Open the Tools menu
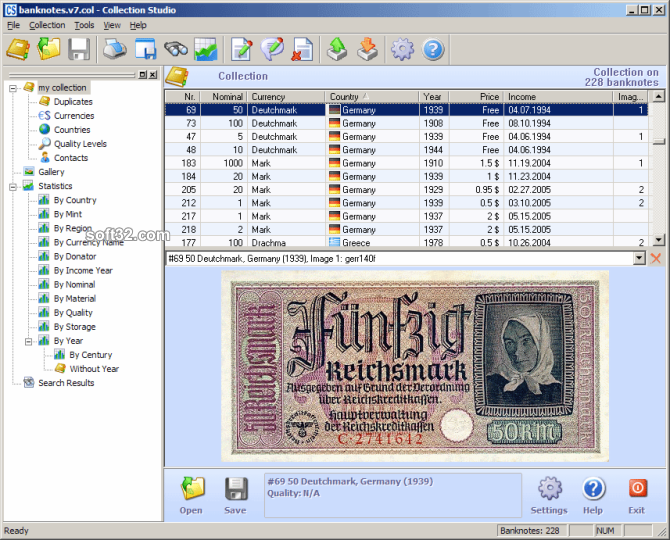This screenshot has width=670, height=540. pos(84,25)
